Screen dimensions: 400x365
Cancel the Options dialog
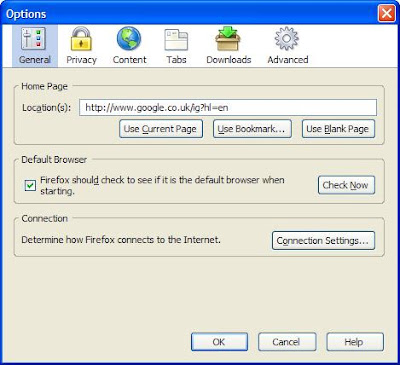[x=287, y=342]
